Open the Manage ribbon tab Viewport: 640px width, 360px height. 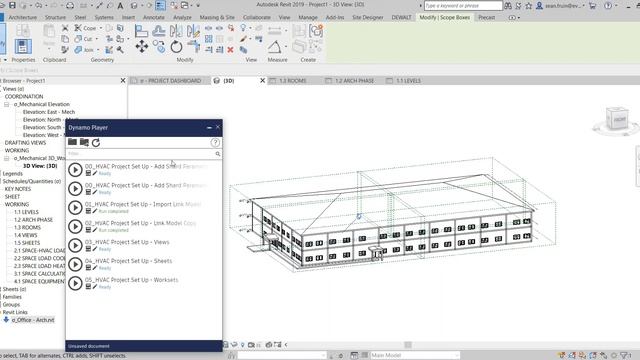308,18
